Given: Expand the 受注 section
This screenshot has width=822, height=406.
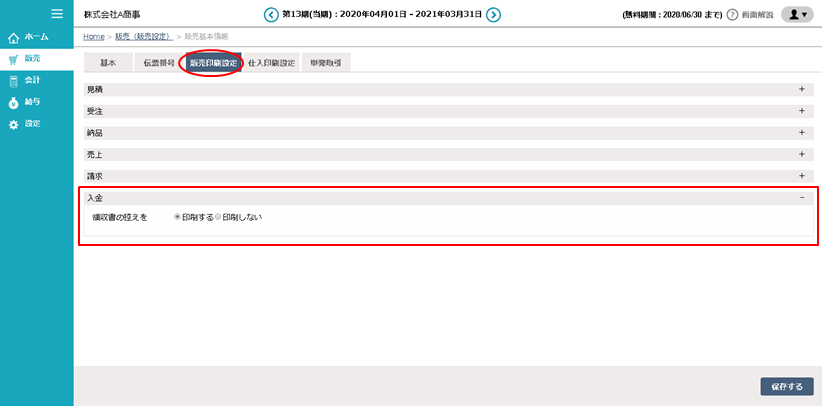Looking at the screenshot, I should click(801, 111).
